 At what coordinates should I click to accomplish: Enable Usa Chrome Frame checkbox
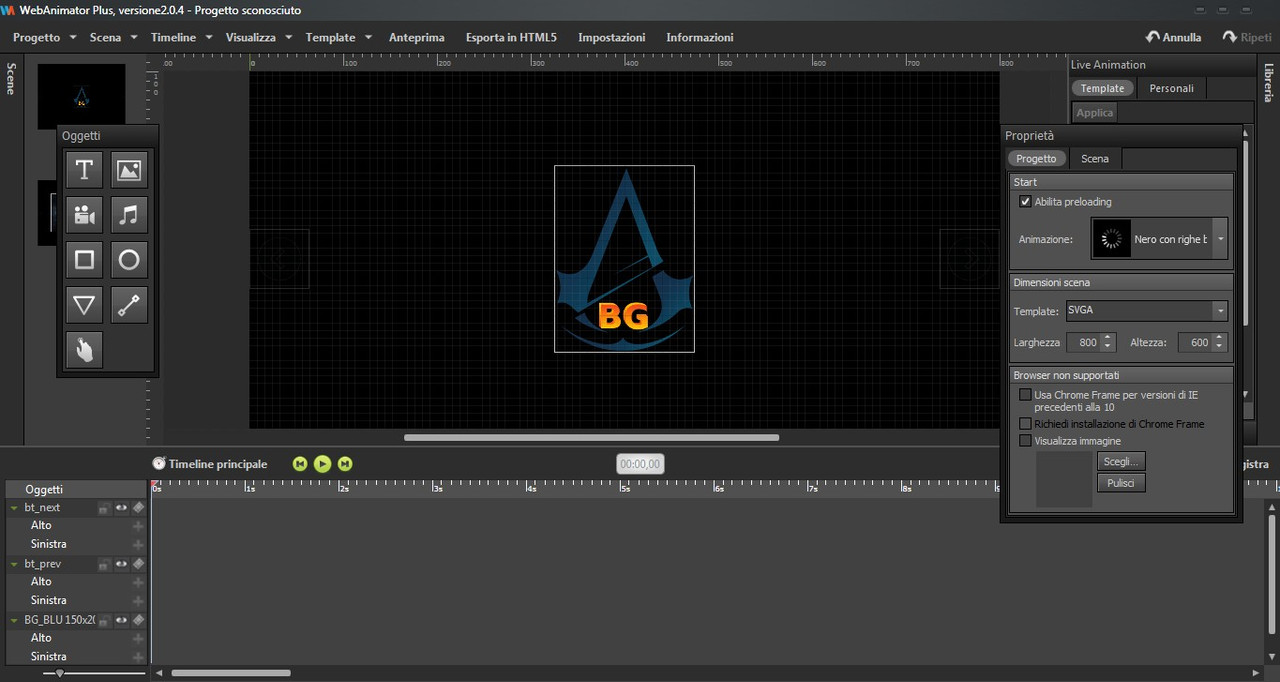point(1025,395)
